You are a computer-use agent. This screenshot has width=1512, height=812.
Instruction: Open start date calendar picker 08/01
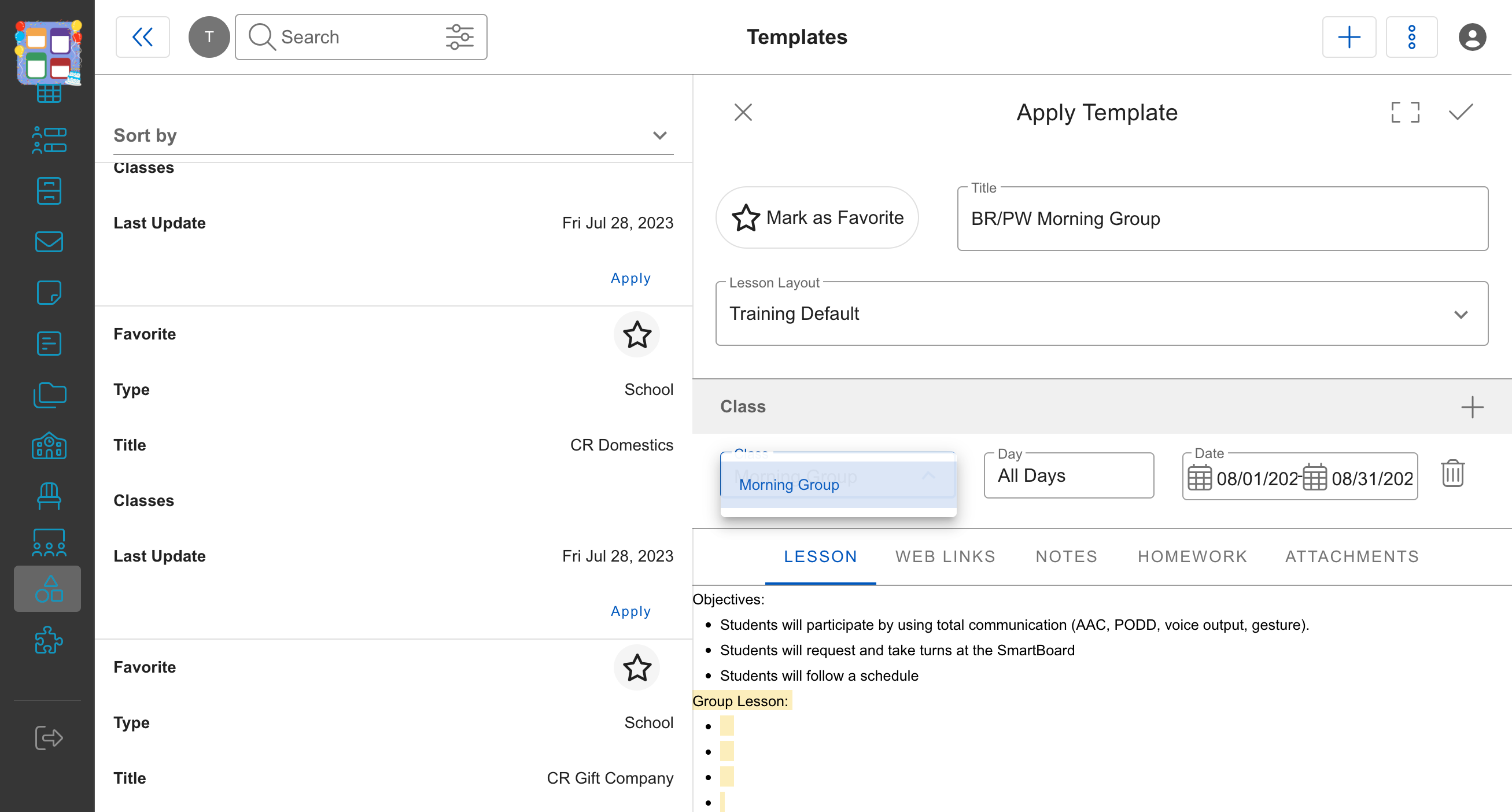[1199, 478]
